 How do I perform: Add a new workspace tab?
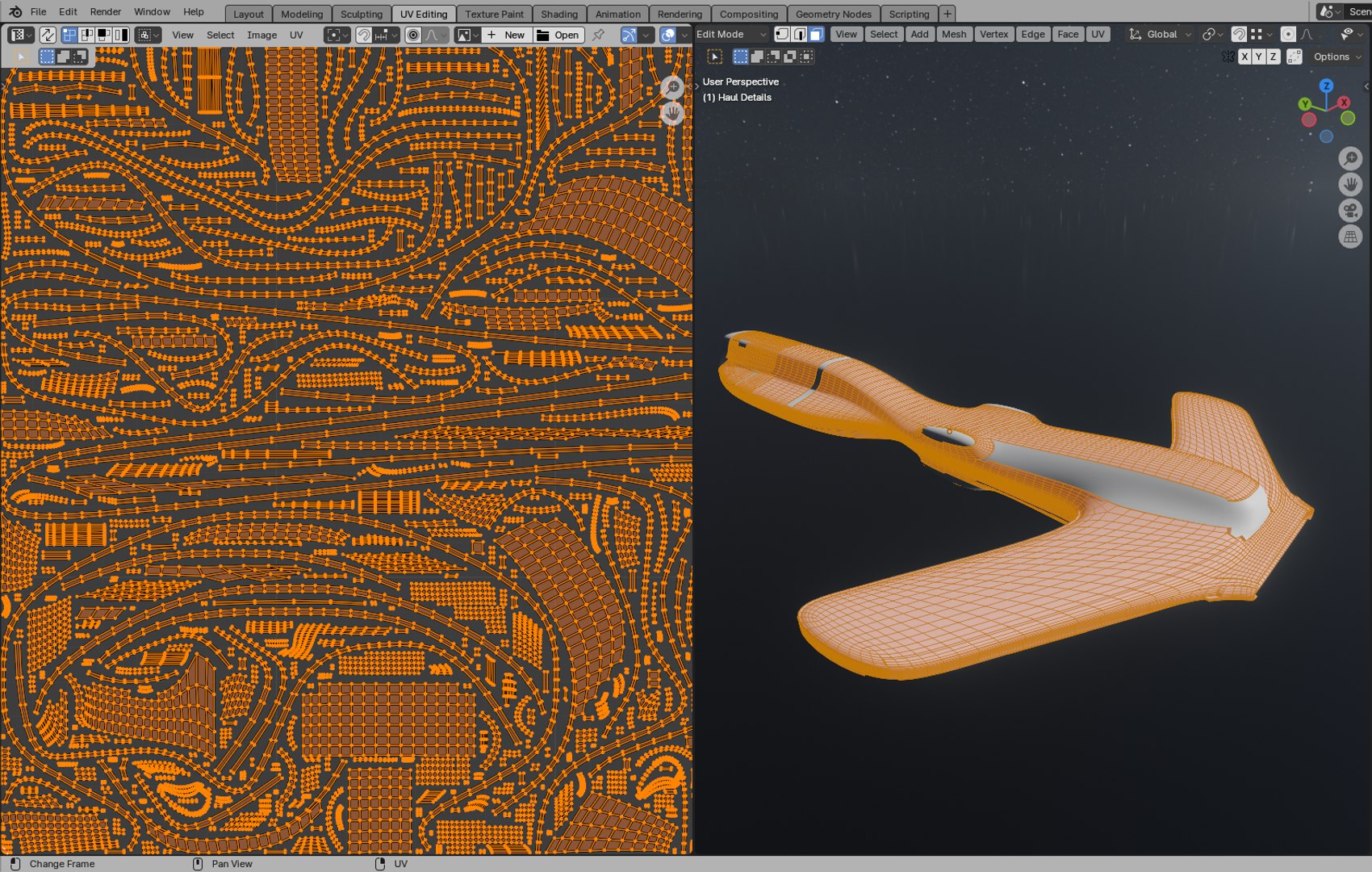pyautogui.click(x=947, y=14)
